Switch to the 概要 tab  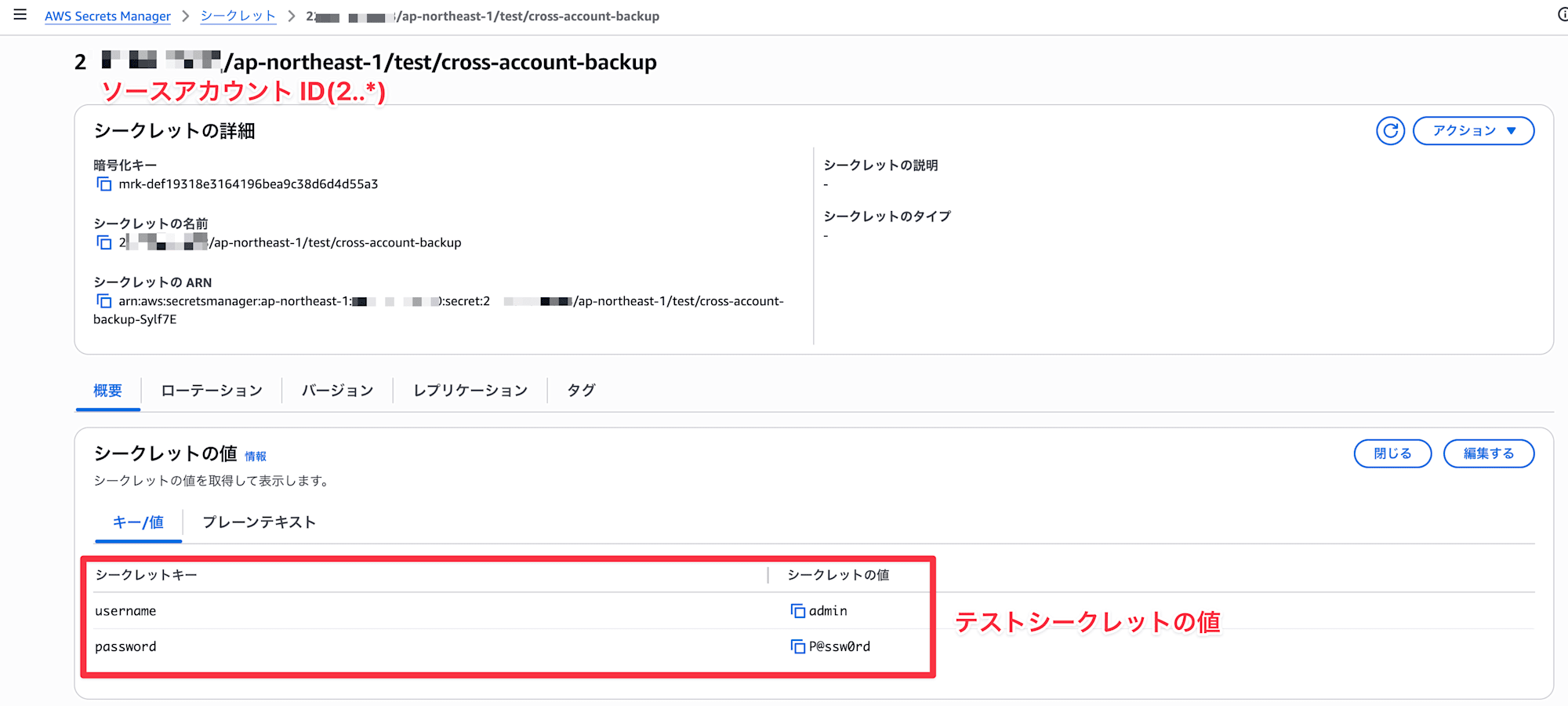(x=107, y=391)
